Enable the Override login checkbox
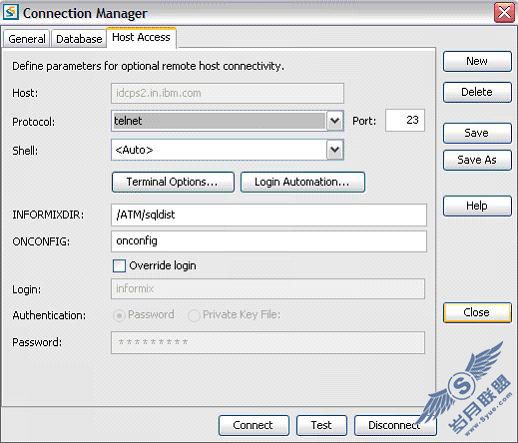The height and width of the screenshot is (443, 518). 119,266
